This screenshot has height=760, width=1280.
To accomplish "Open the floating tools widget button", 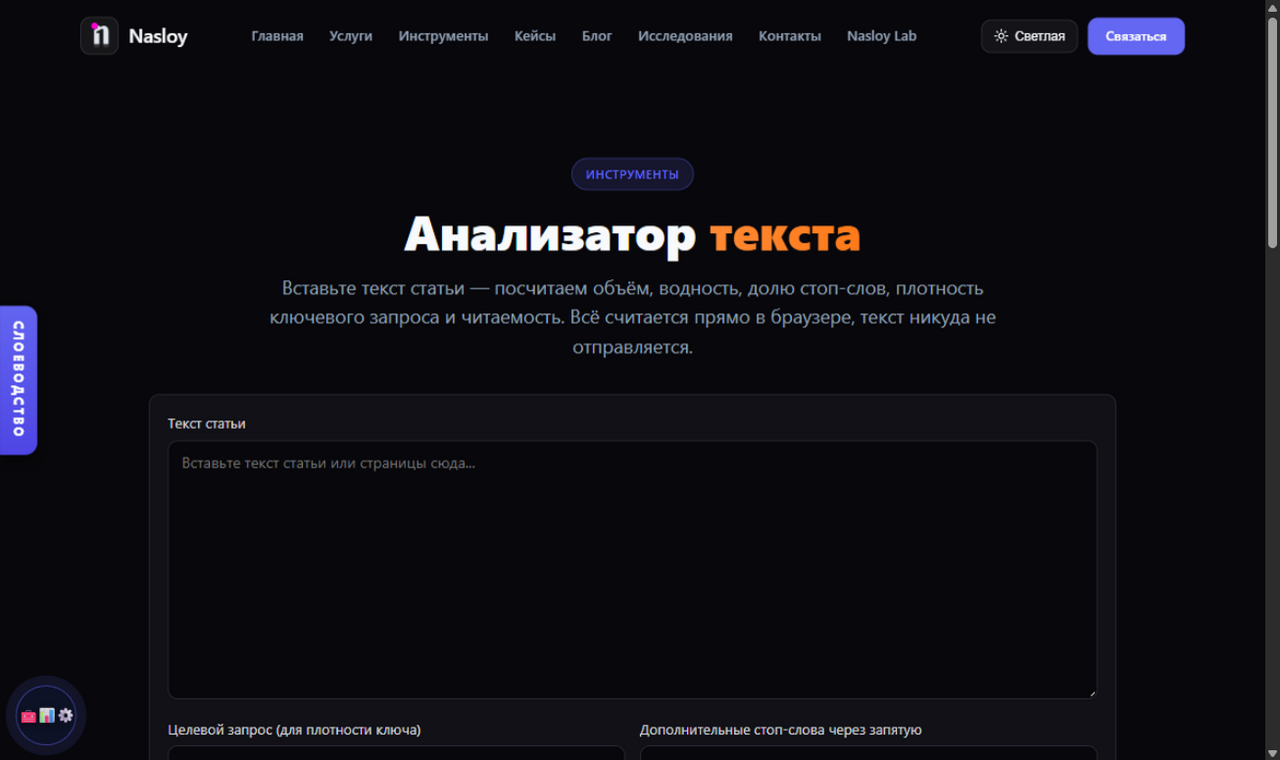I will (x=46, y=716).
